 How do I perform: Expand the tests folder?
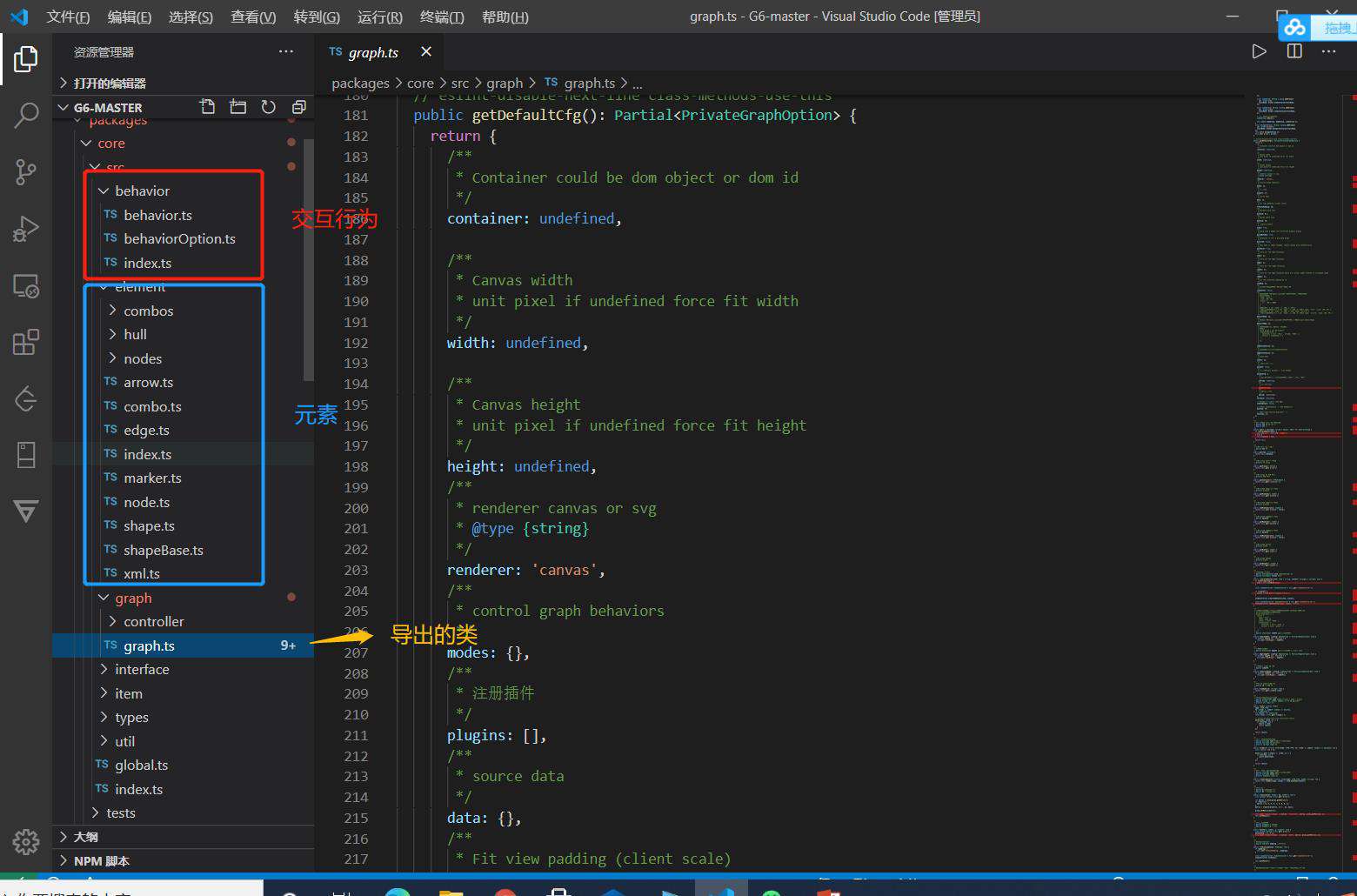point(183,812)
